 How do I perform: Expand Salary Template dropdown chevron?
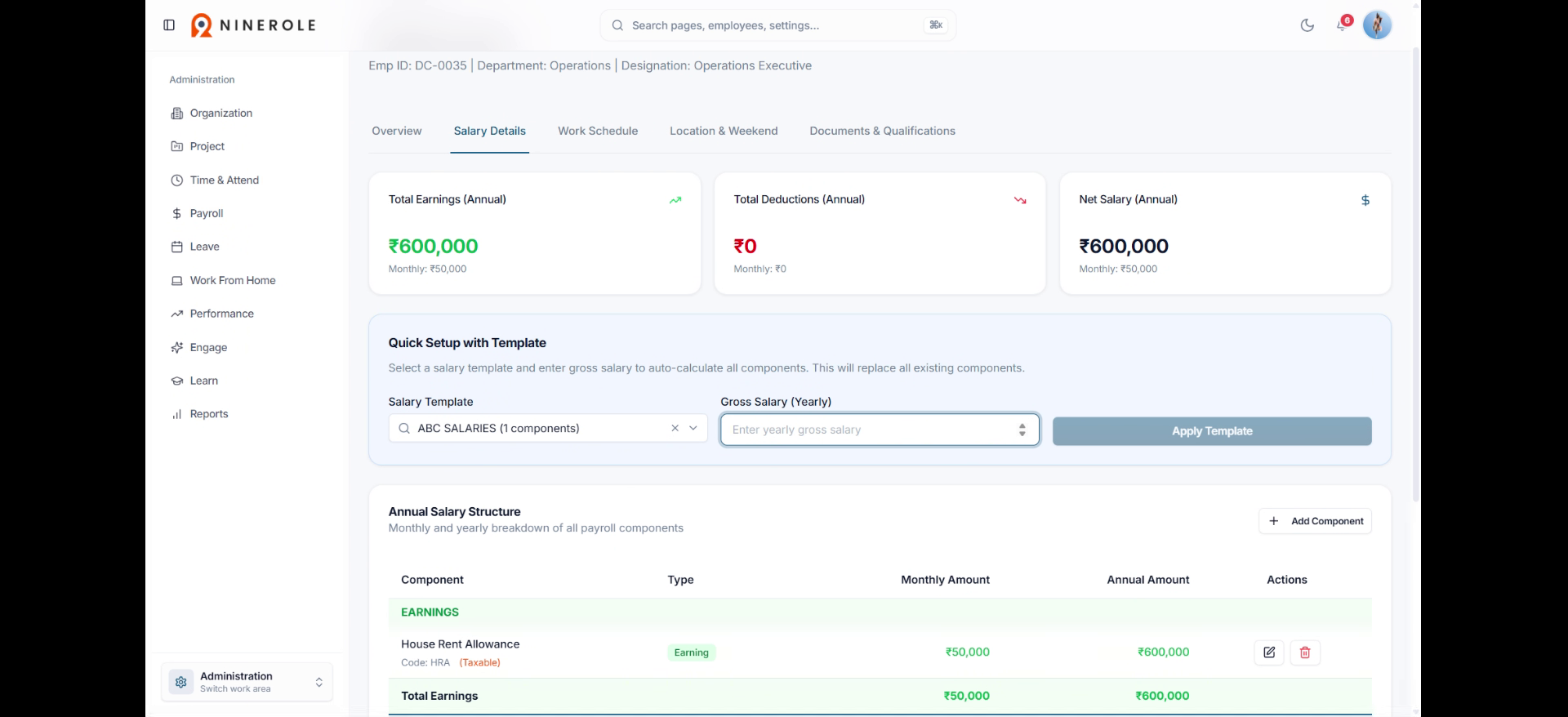point(693,428)
